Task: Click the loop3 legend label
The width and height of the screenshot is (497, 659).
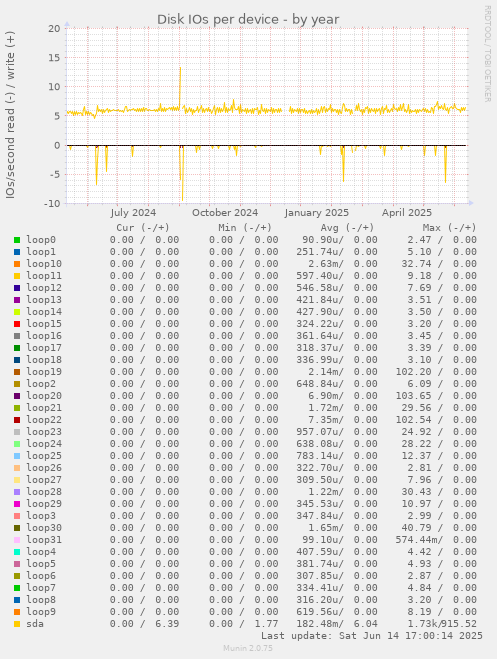Action: [x=41, y=516]
